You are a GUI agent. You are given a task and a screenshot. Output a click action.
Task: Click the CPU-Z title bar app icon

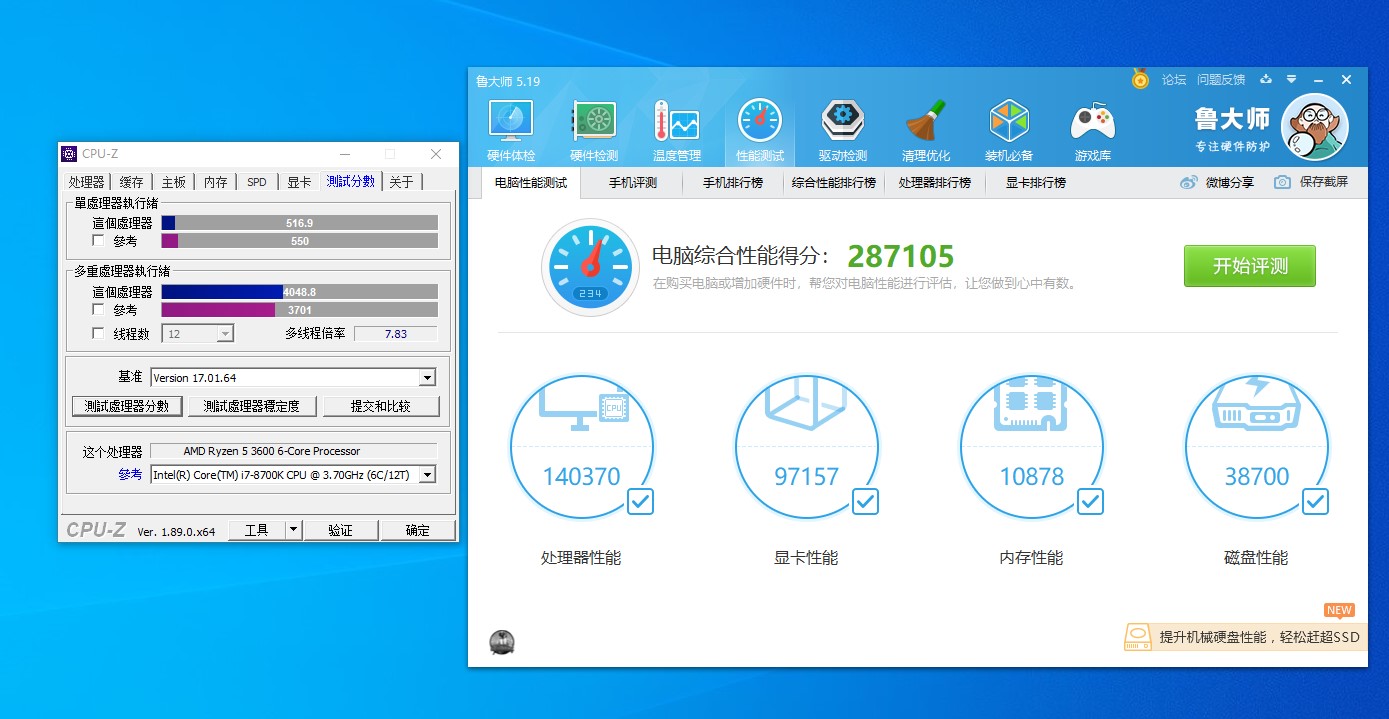click(x=69, y=153)
